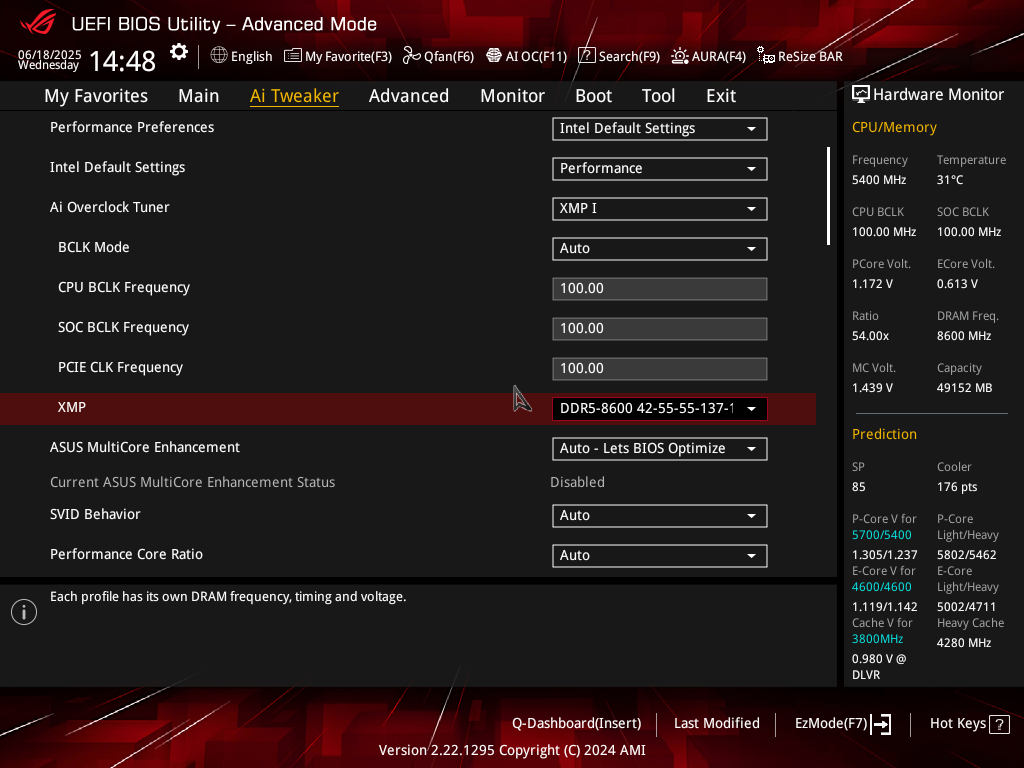Click the Performance Core Ratio label

[x=127, y=554]
